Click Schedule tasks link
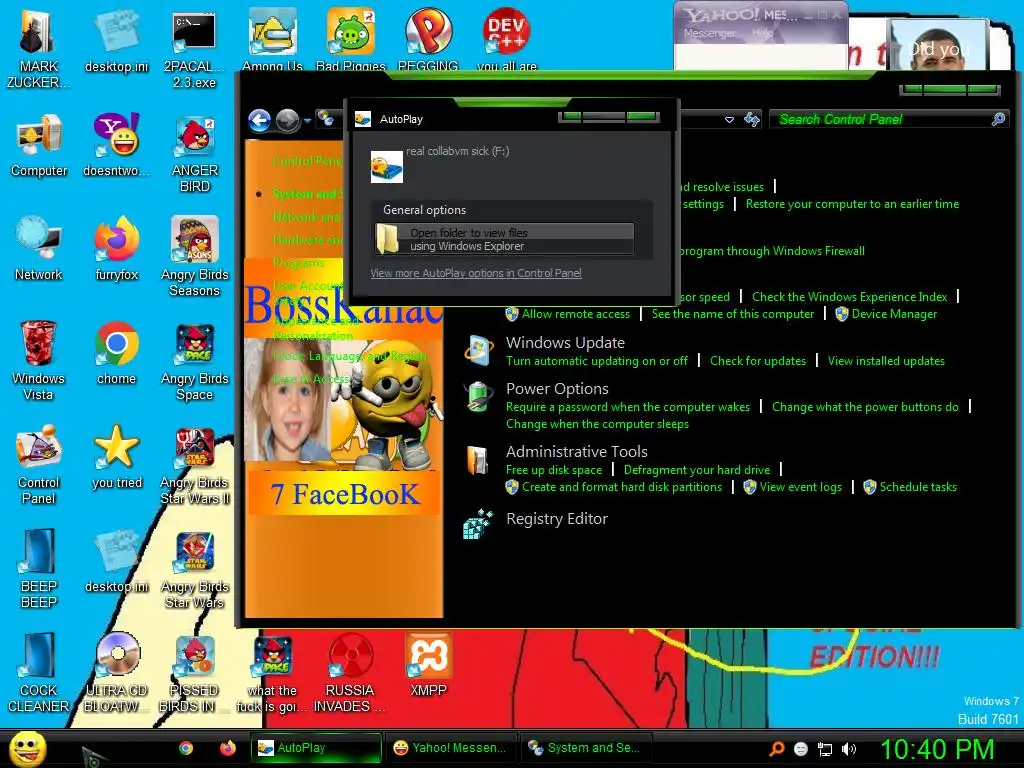Viewport: 1024px width, 768px height. (918, 487)
